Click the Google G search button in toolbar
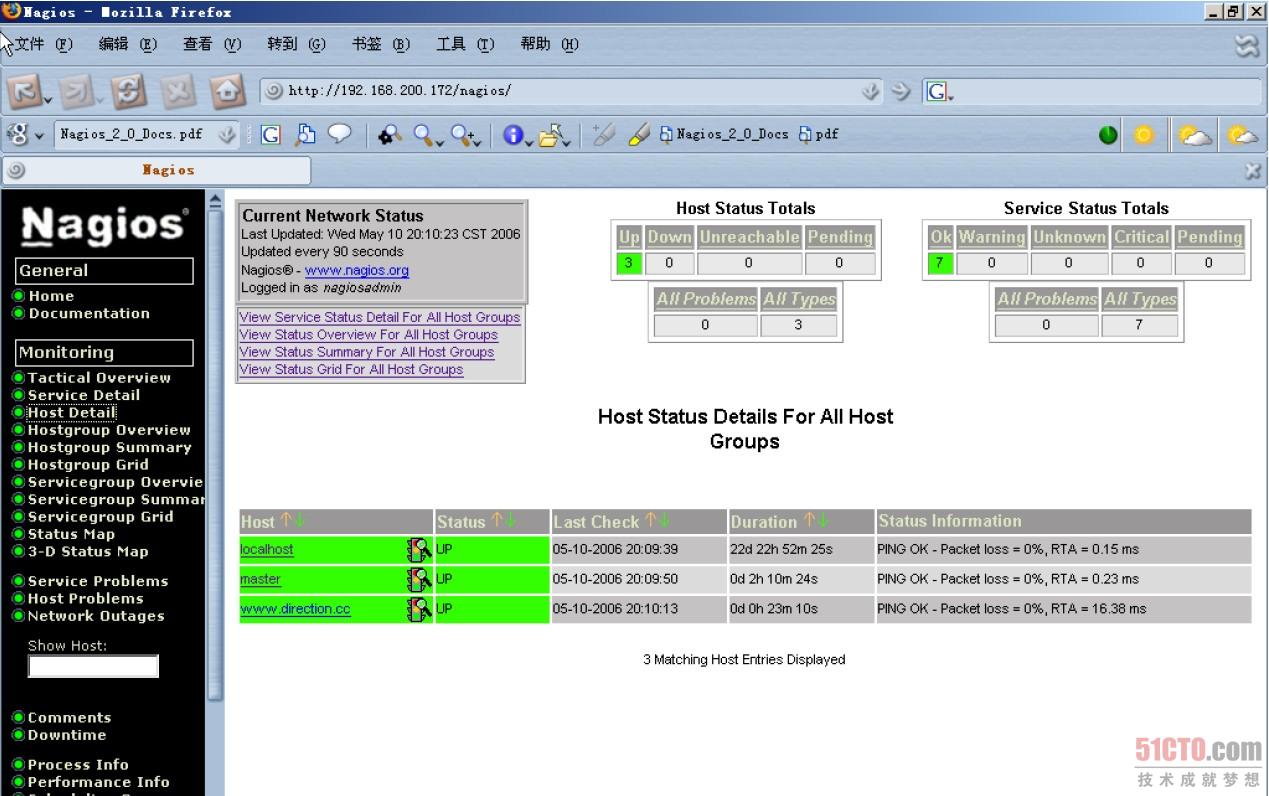The width and height of the screenshot is (1269, 796). [271, 134]
